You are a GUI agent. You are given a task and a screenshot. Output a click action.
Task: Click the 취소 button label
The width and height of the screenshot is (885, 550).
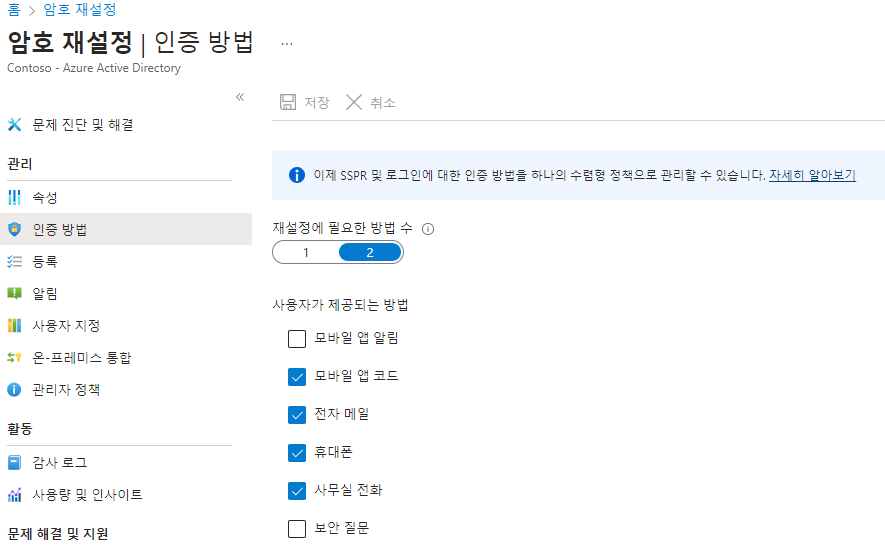click(383, 102)
